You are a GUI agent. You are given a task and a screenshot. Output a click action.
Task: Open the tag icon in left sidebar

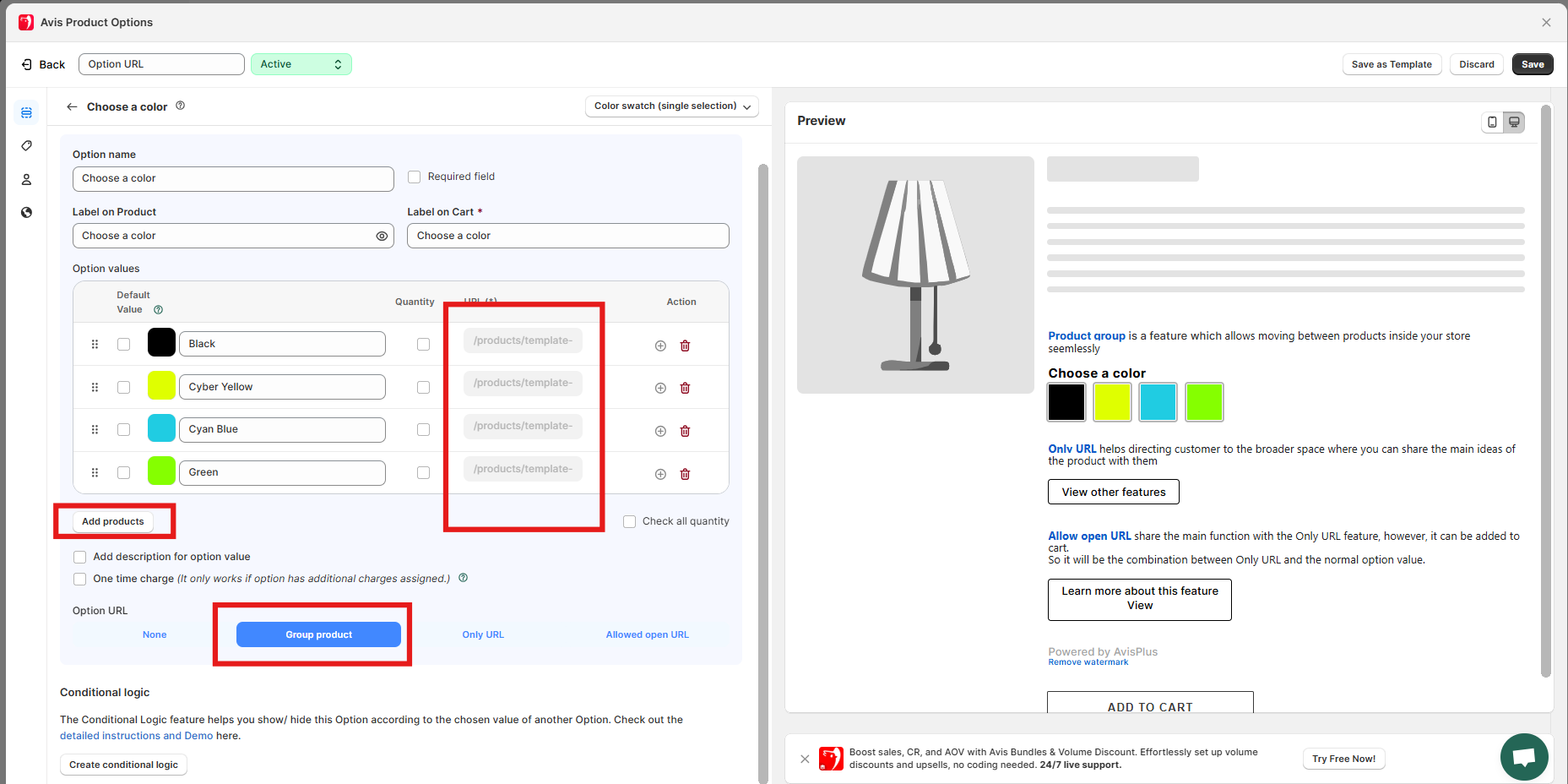(26, 146)
